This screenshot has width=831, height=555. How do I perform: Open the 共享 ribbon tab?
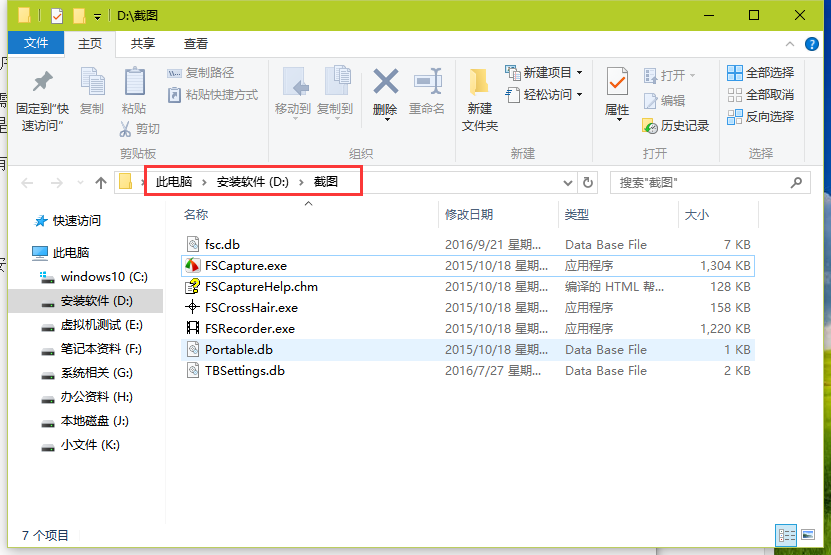point(143,44)
